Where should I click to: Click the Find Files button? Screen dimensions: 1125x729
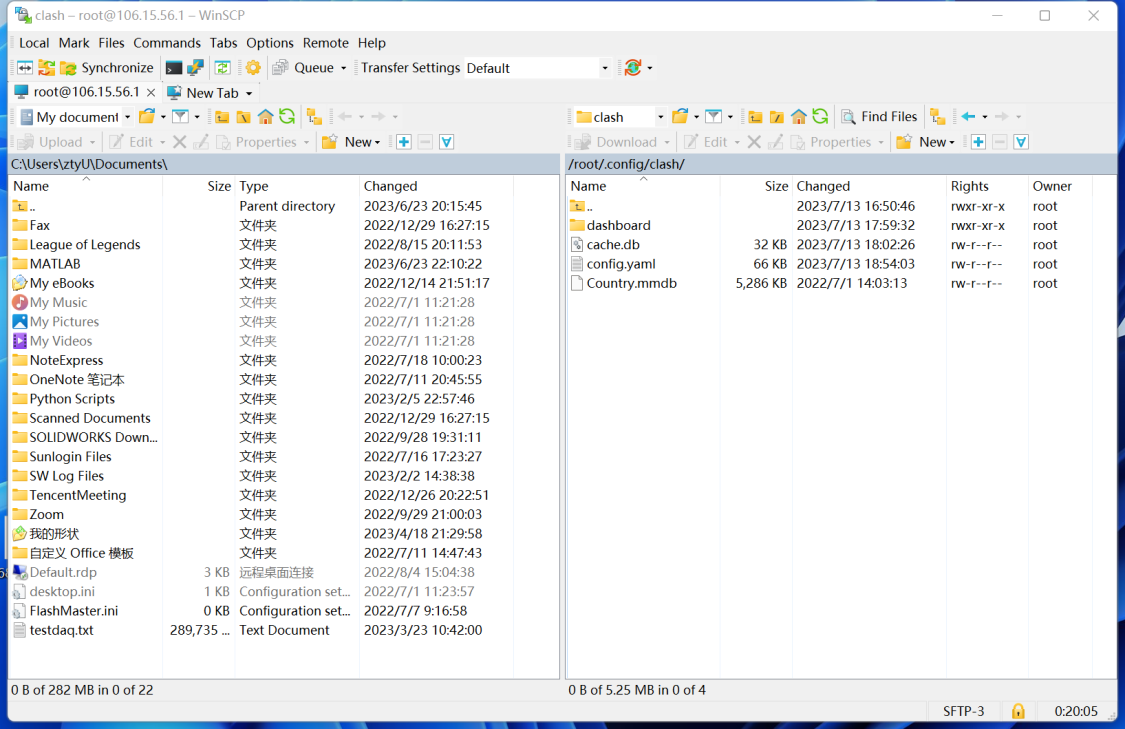(x=880, y=116)
